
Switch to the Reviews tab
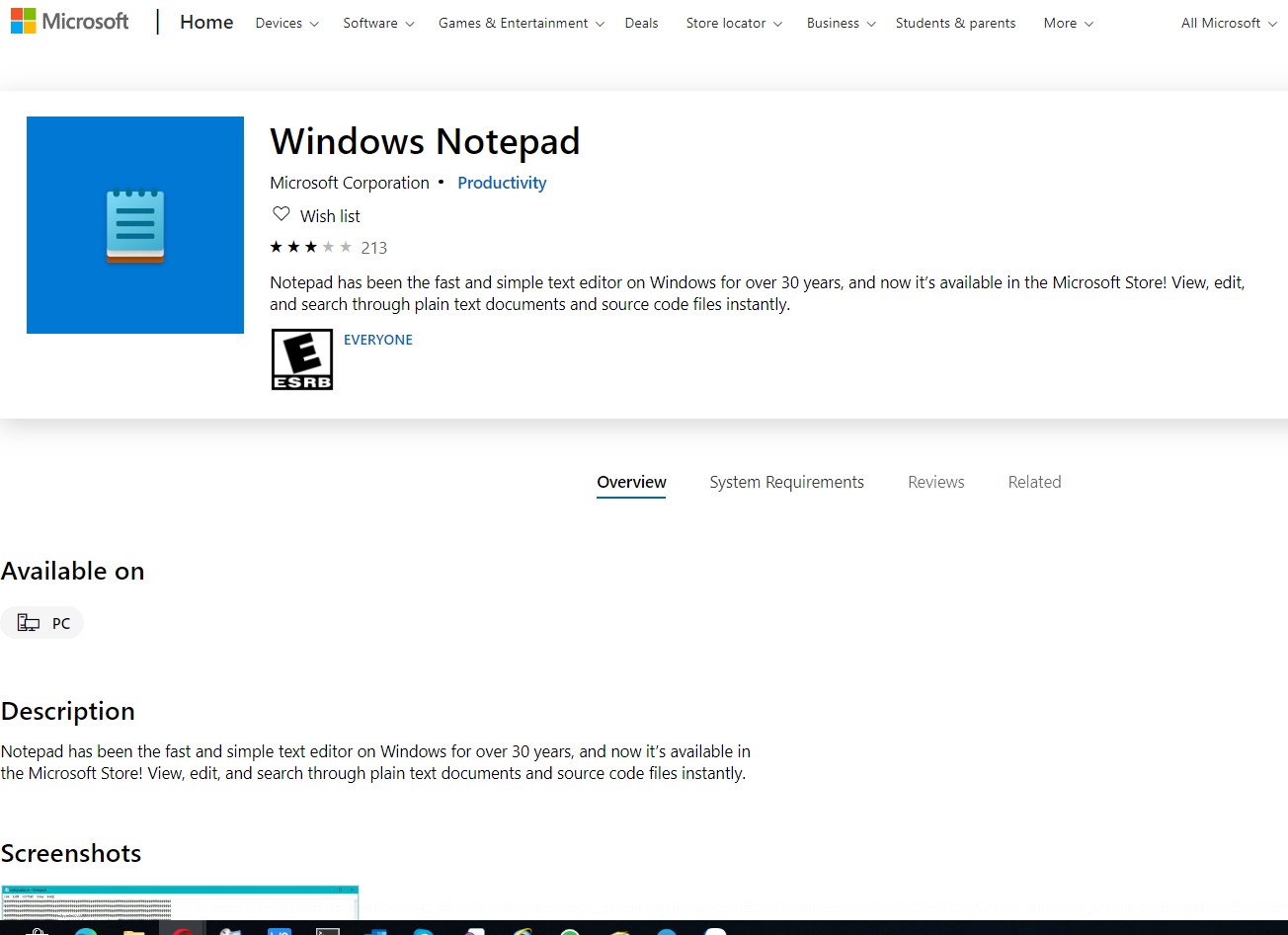(935, 482)
